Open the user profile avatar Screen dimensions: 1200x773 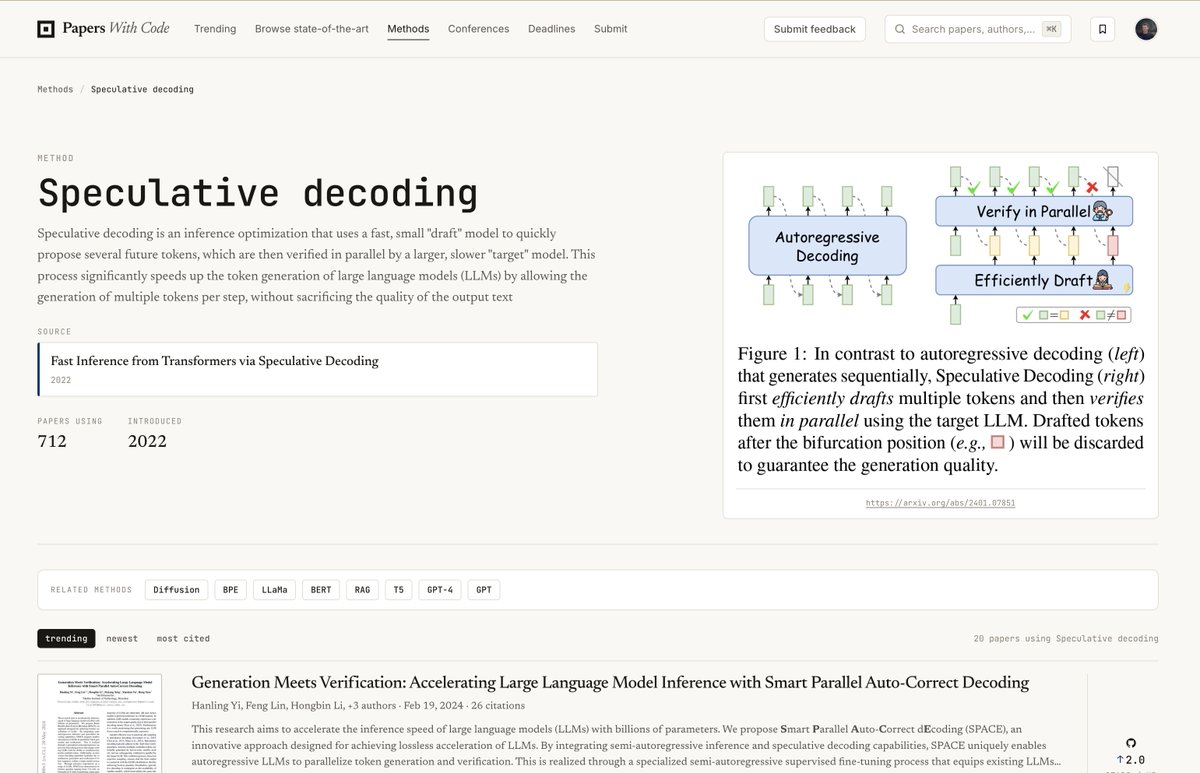pos(1146,29)
